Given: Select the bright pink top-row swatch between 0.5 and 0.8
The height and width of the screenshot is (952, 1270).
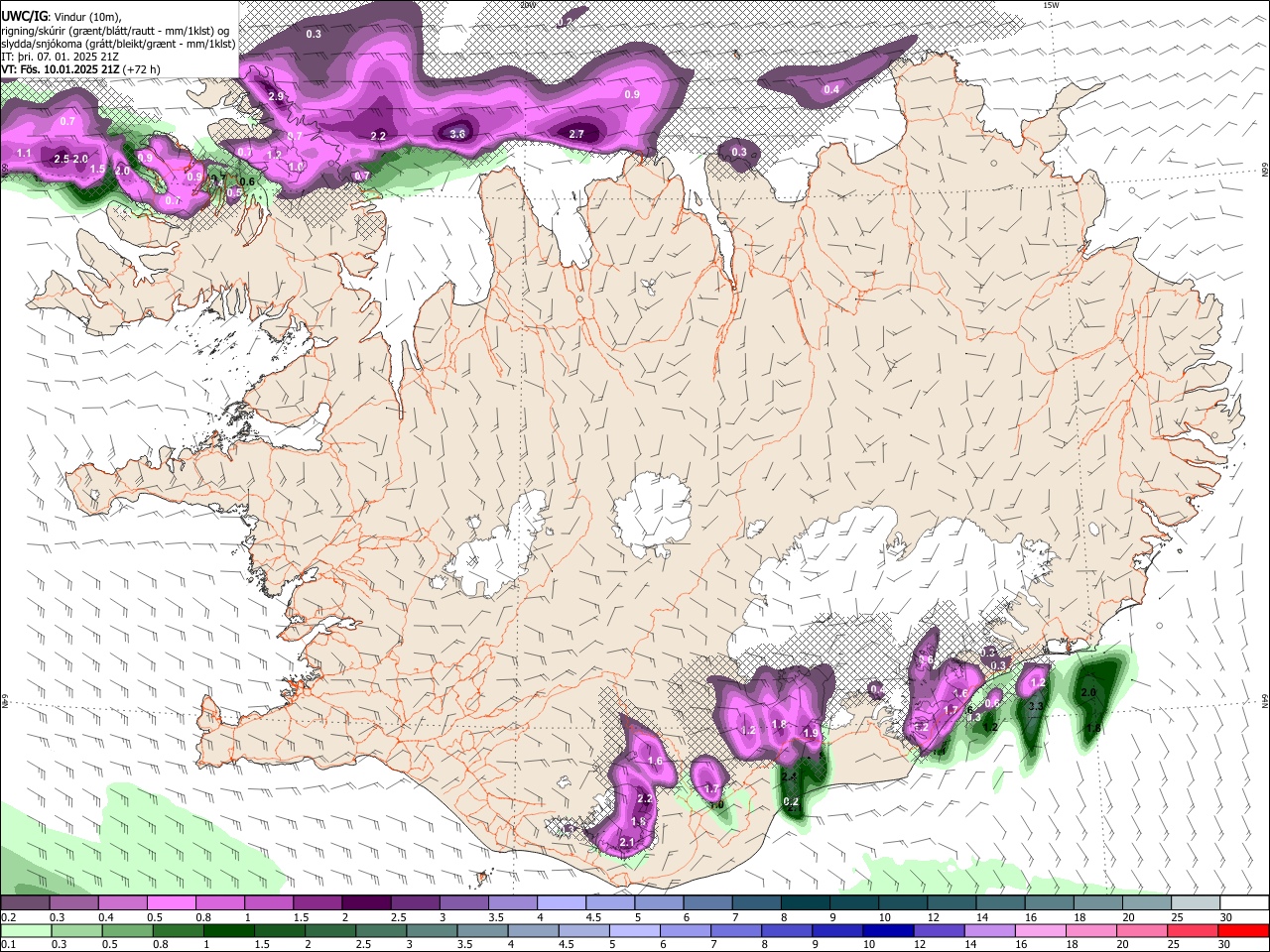Looking at the screenshot, I should click(171, 903).
